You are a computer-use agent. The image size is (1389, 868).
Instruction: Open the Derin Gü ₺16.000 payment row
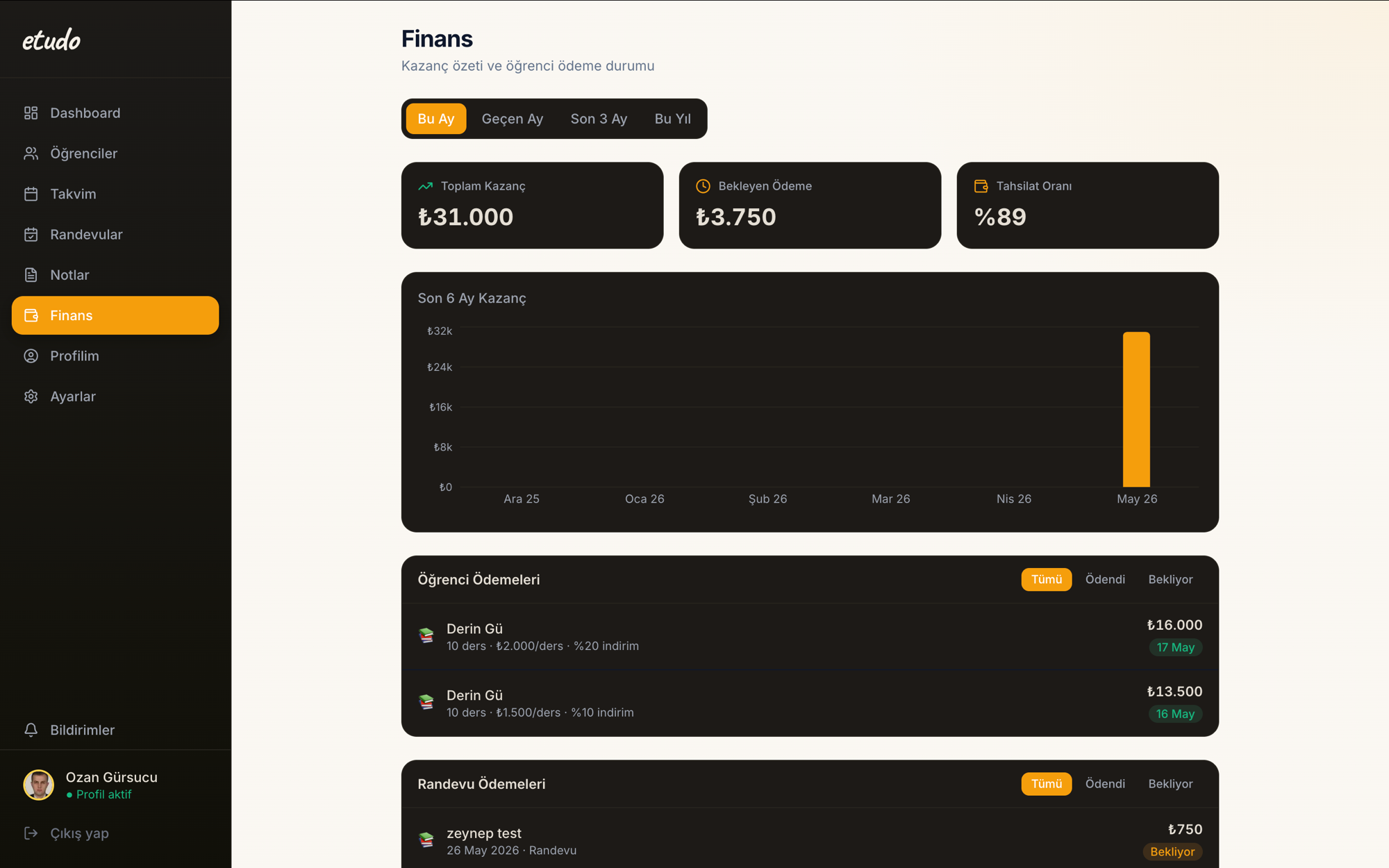pos(810,636)
